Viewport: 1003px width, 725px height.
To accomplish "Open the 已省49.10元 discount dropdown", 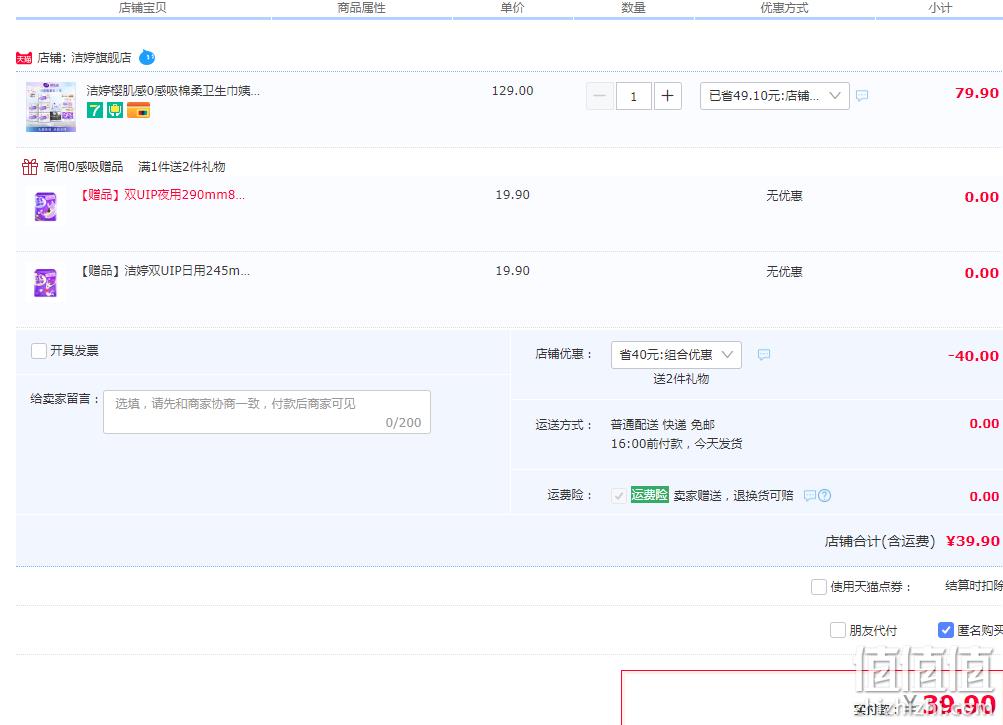I will [x=775, y=96].
